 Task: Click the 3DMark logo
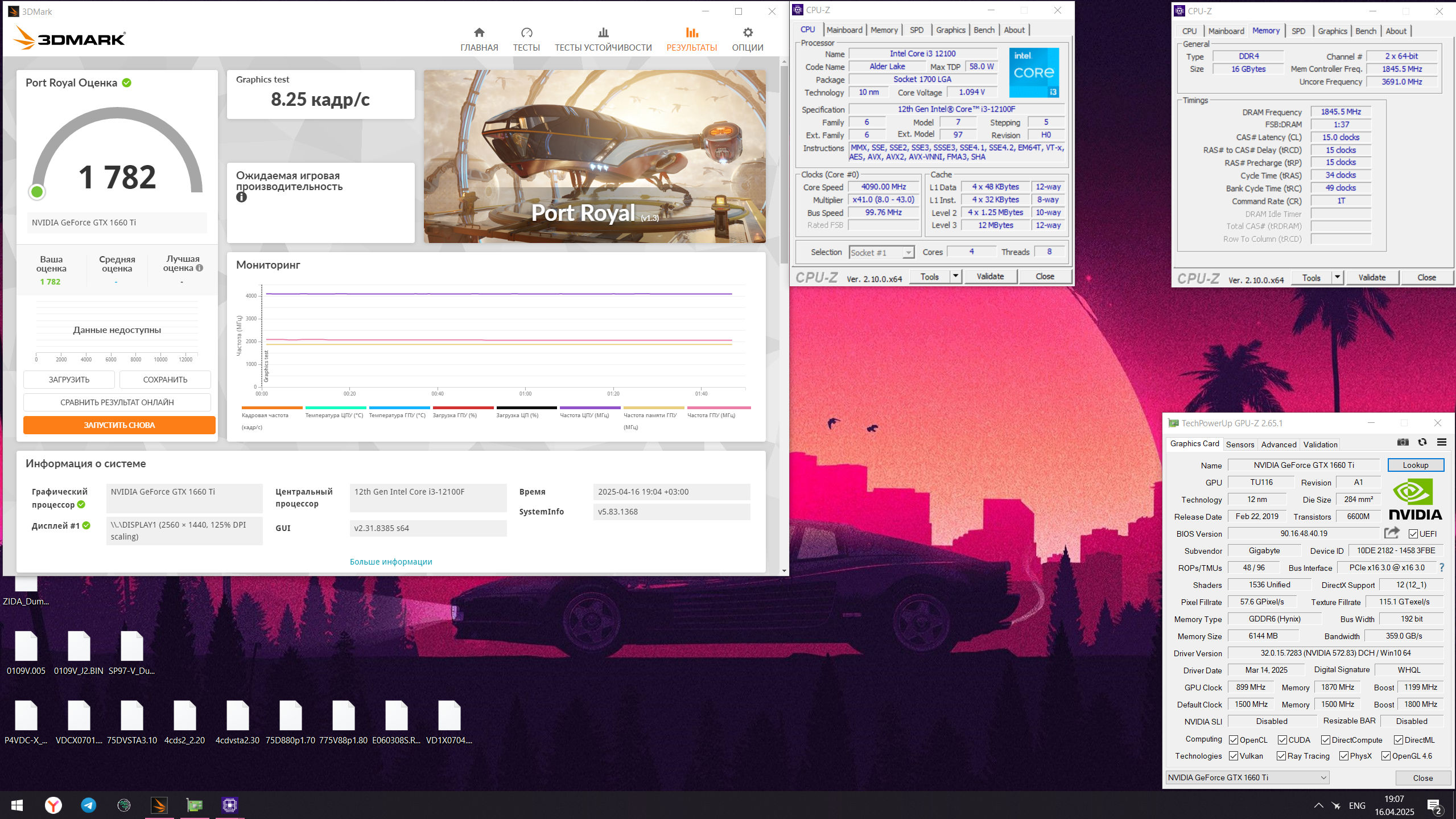(69, 38)
